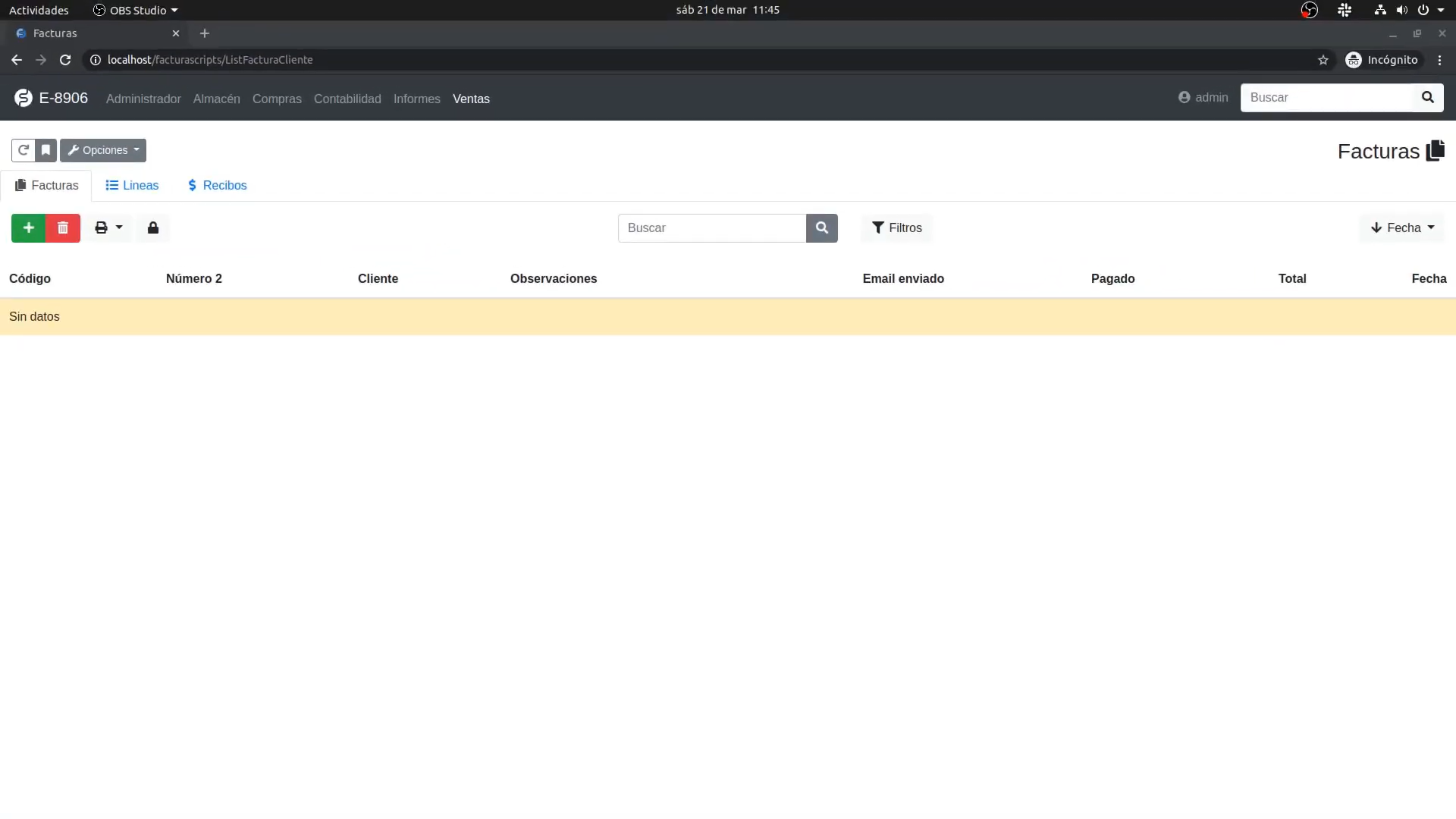The image size is (1456, 819).
Task: Click the trash delete icon
Action: coord(63,227)
